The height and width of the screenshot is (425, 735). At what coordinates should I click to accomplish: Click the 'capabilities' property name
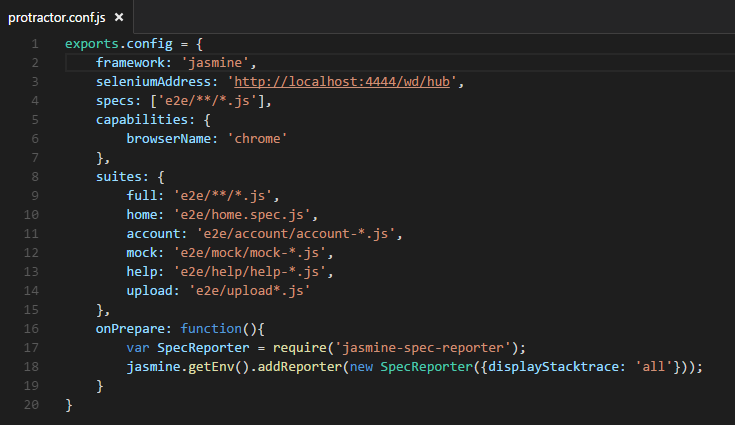[142, 120]
